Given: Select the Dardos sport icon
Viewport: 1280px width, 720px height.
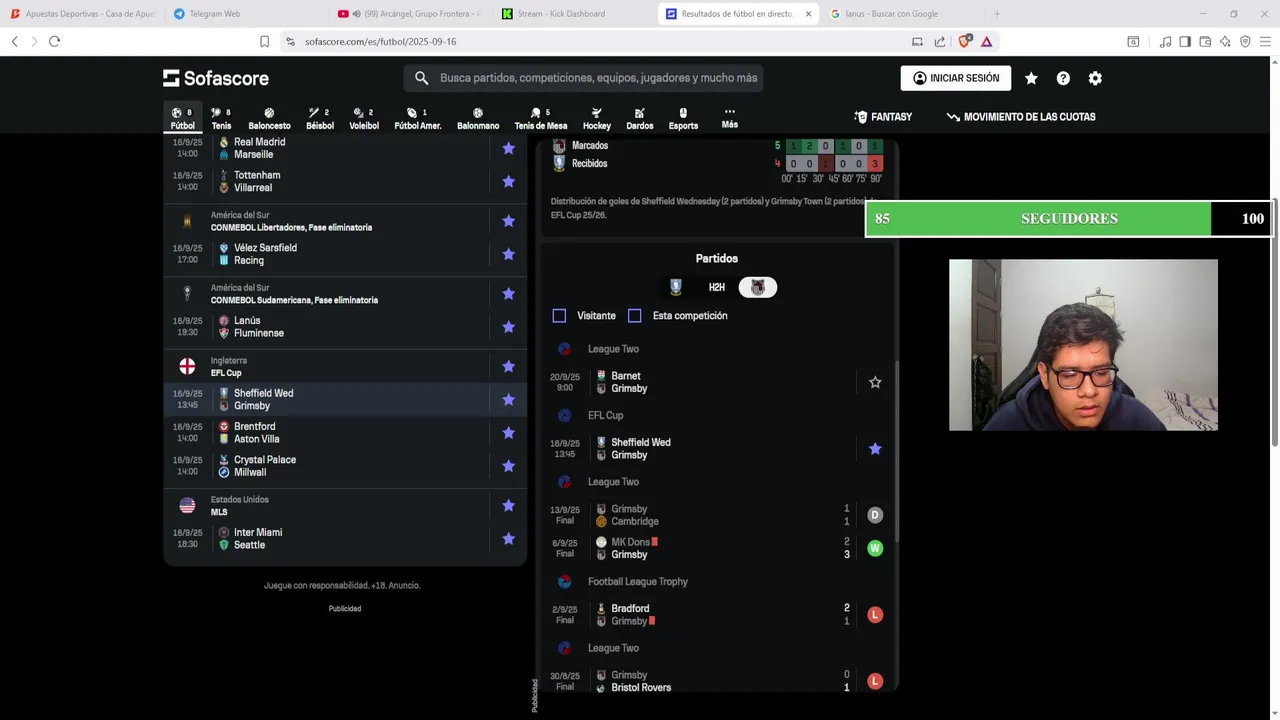Looking at the screenshot, I should coord(640,118).
